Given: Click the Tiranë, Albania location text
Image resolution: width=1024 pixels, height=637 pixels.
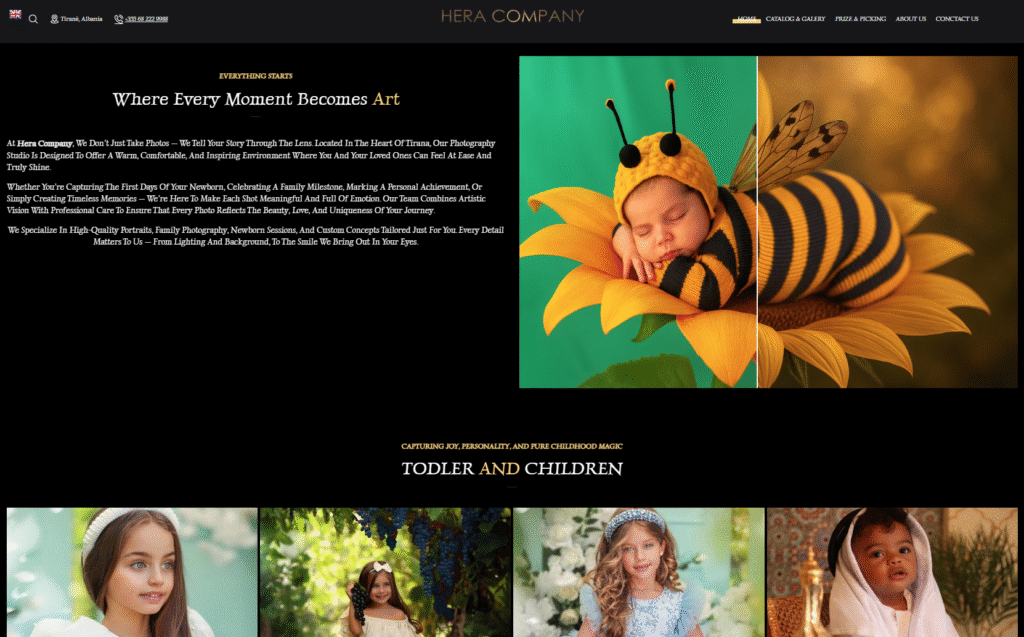Looking at the screenshot, I should point(81,19).
